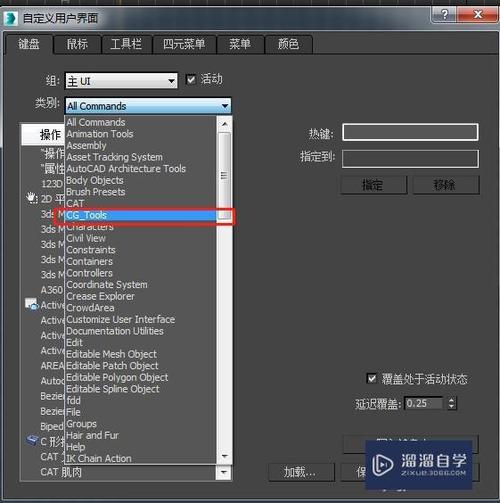The image size is (500, 503).
Task: Select Crease Explorer category
Action: point(100,296)
